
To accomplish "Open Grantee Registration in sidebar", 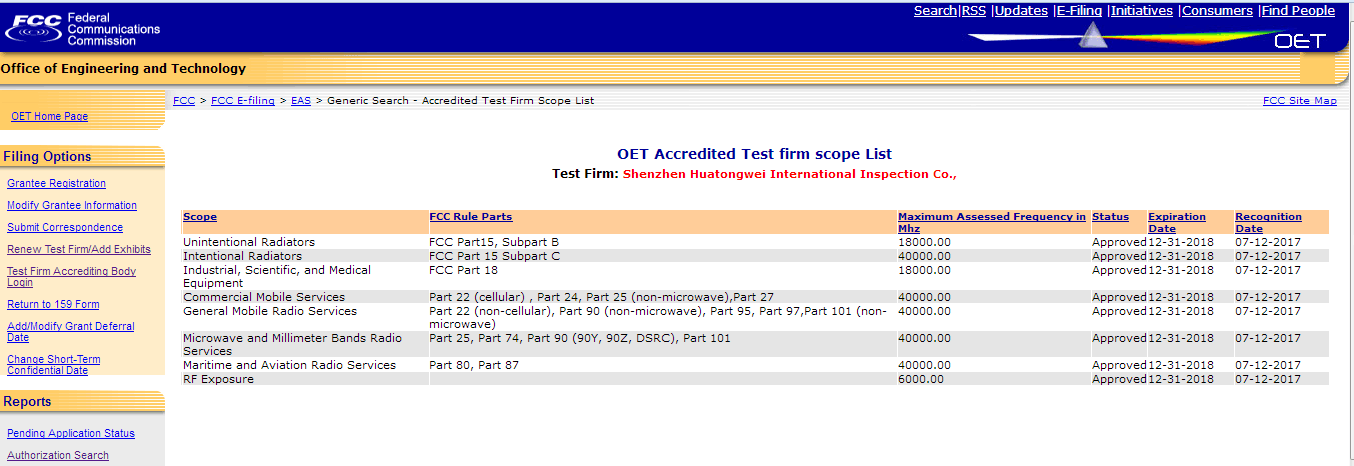I will click(56, 184).
